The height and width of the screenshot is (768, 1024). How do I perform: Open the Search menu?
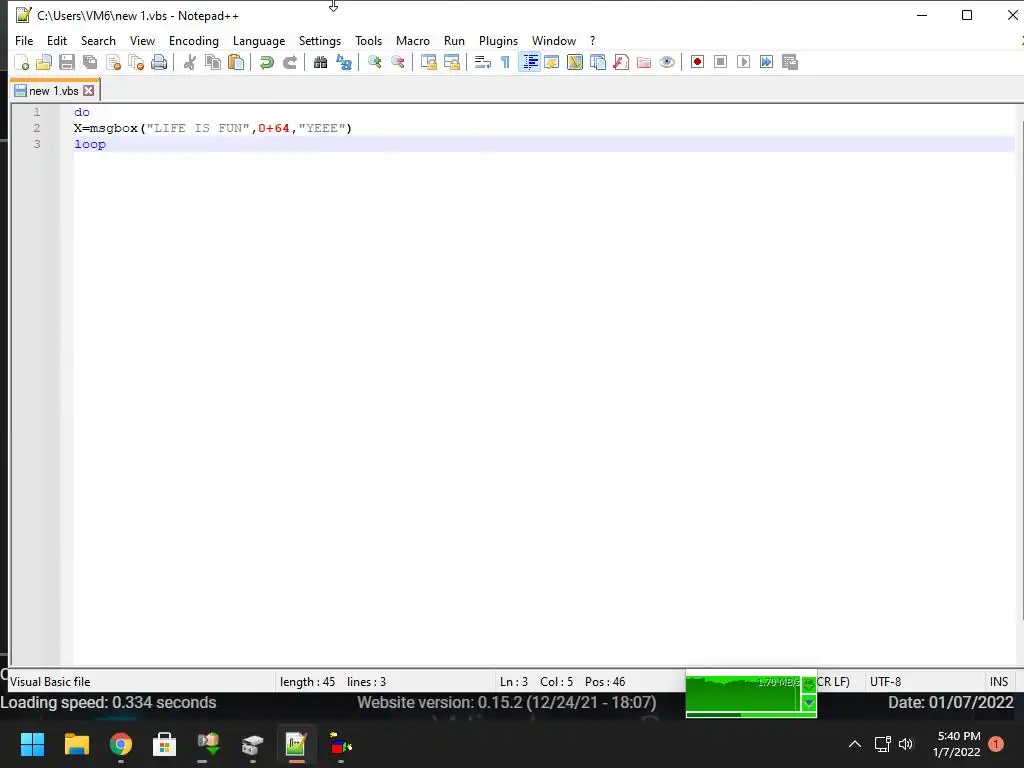[x=98, y=40]
